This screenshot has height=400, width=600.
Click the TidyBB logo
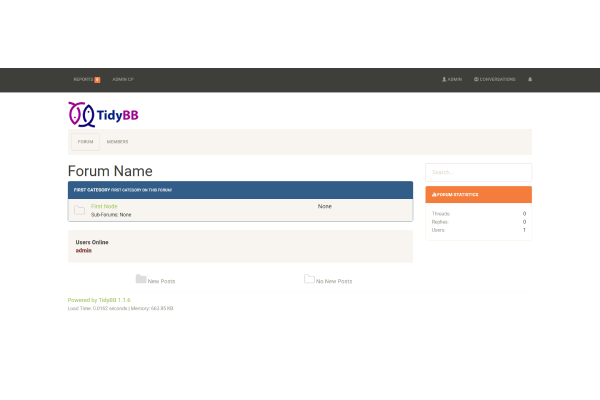tap(103, 114)
